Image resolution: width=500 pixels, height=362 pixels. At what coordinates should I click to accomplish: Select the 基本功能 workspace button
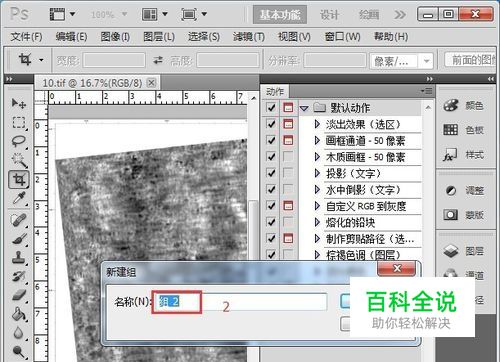pos(280,14)
